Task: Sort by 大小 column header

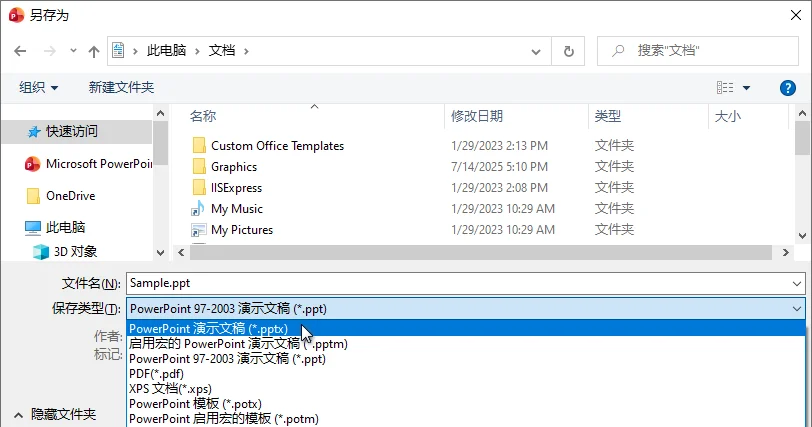Action: click(727, 116)
